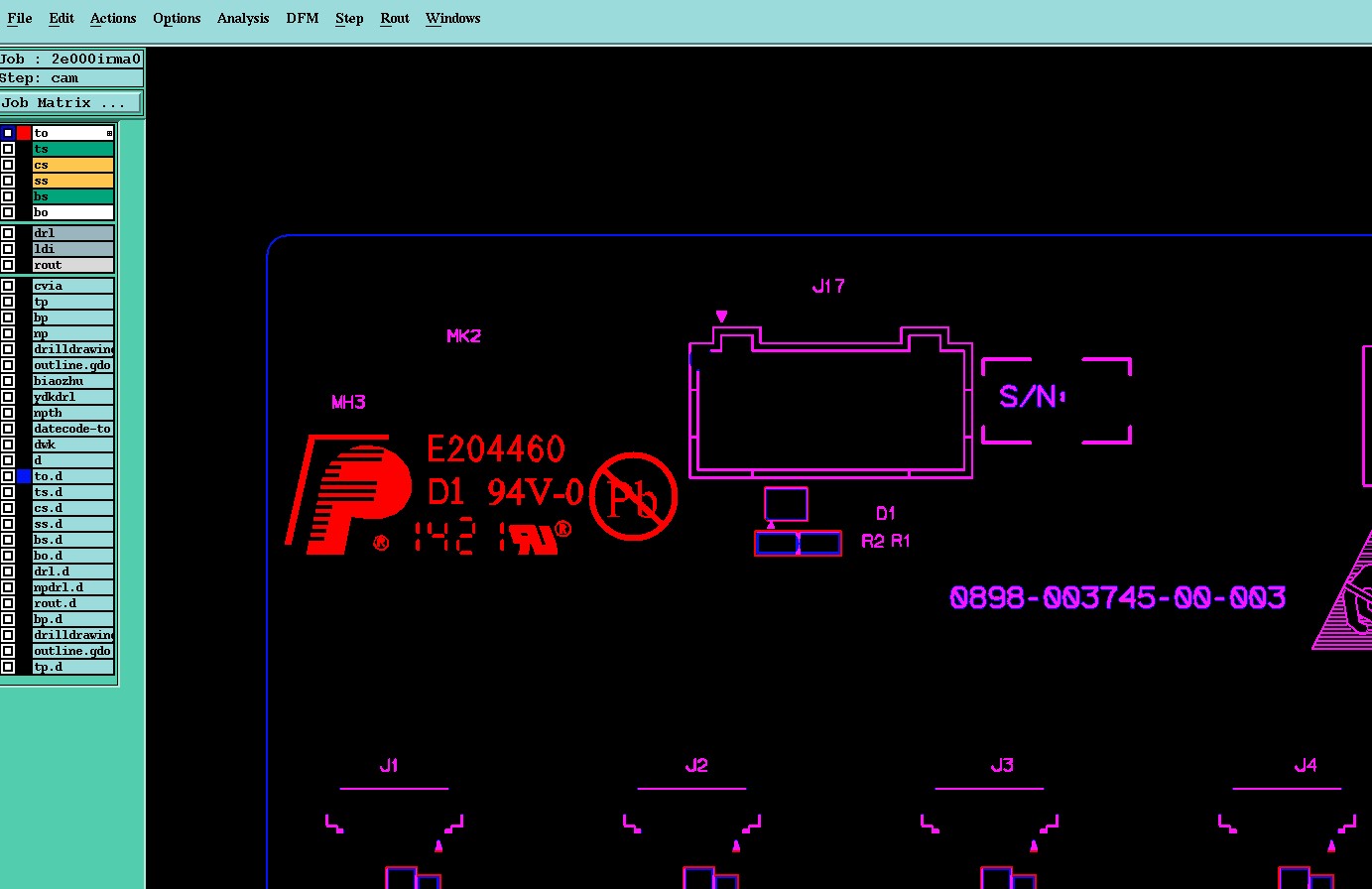Screen dimensions: 1372x889
Task: Select the 'to.d' layer name
Action: click(73, 476)
